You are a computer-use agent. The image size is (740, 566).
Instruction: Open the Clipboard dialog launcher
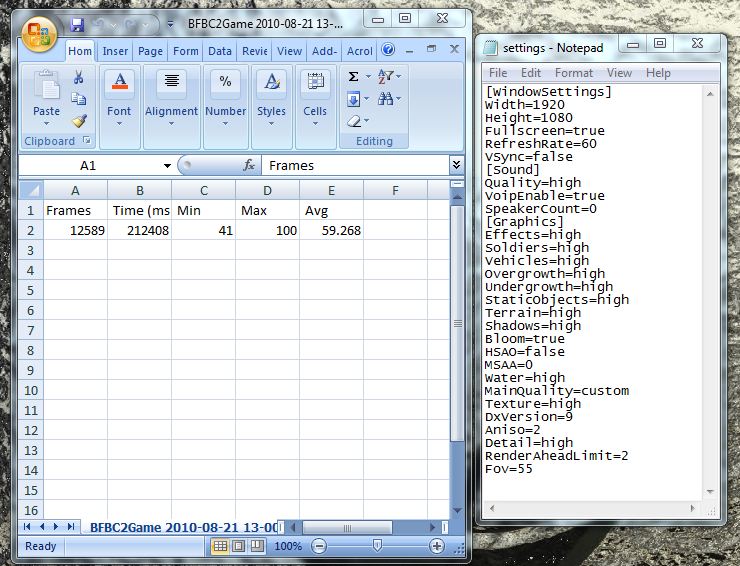click(87, 140)
